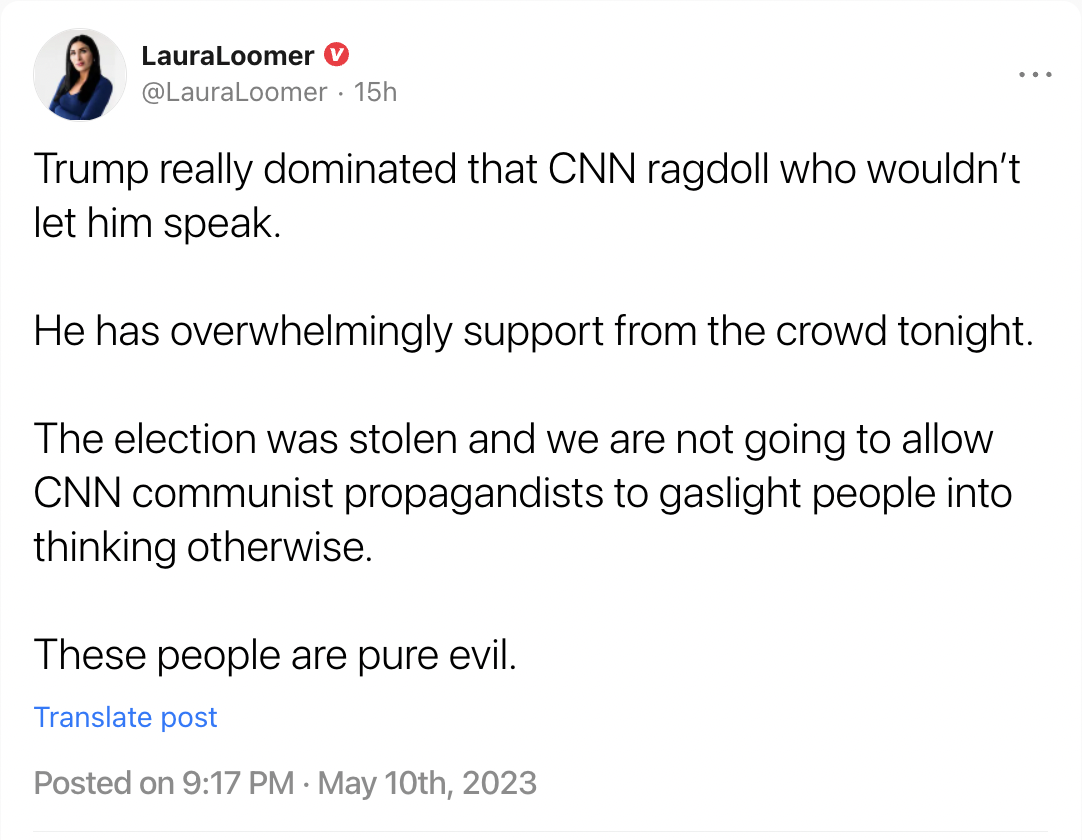The height and width of the screenshot is (840, 1082).
Task: Click the verification symbol beside the username
Action: (338, 55)
